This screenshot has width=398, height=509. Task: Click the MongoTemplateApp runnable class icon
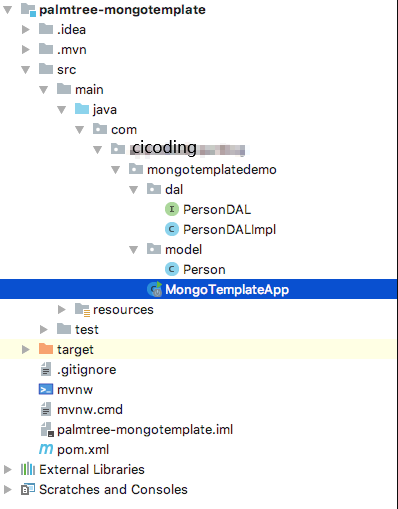point(155,289)
